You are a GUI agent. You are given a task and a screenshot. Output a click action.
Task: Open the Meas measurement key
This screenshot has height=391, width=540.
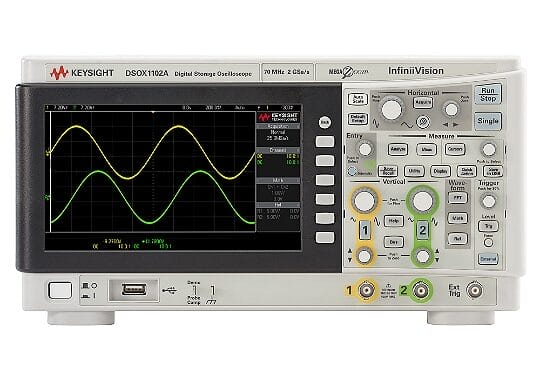(x=426, y=150)
